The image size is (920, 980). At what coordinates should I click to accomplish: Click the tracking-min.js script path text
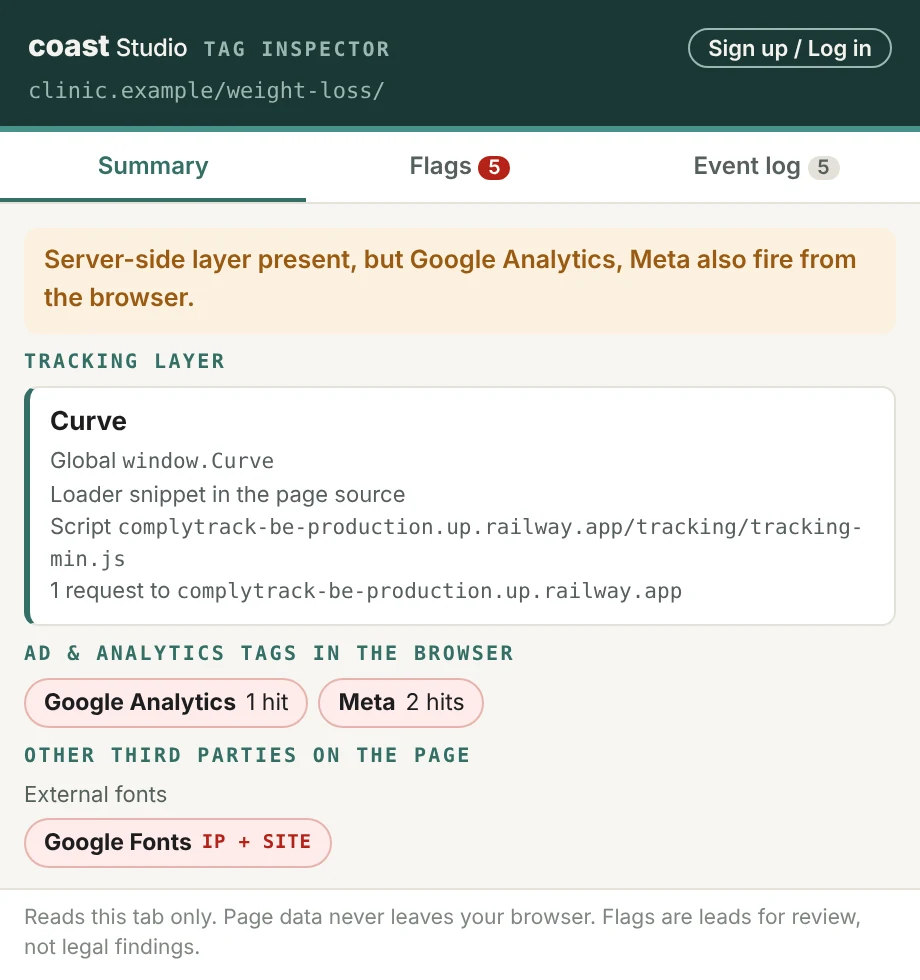(x=456, y=542)
